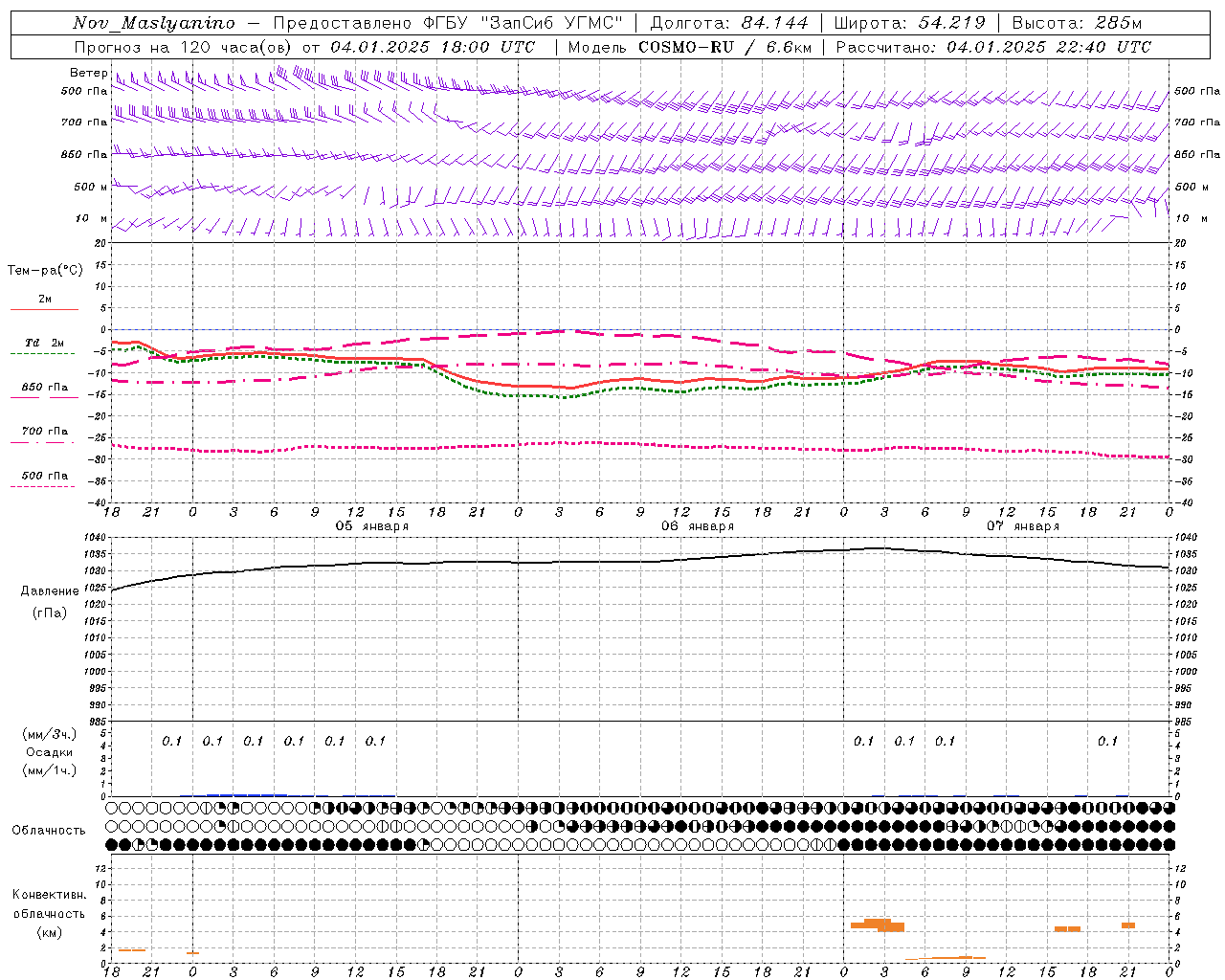Select the Прогноз на 120 часа(ов) text

[184, 47]
